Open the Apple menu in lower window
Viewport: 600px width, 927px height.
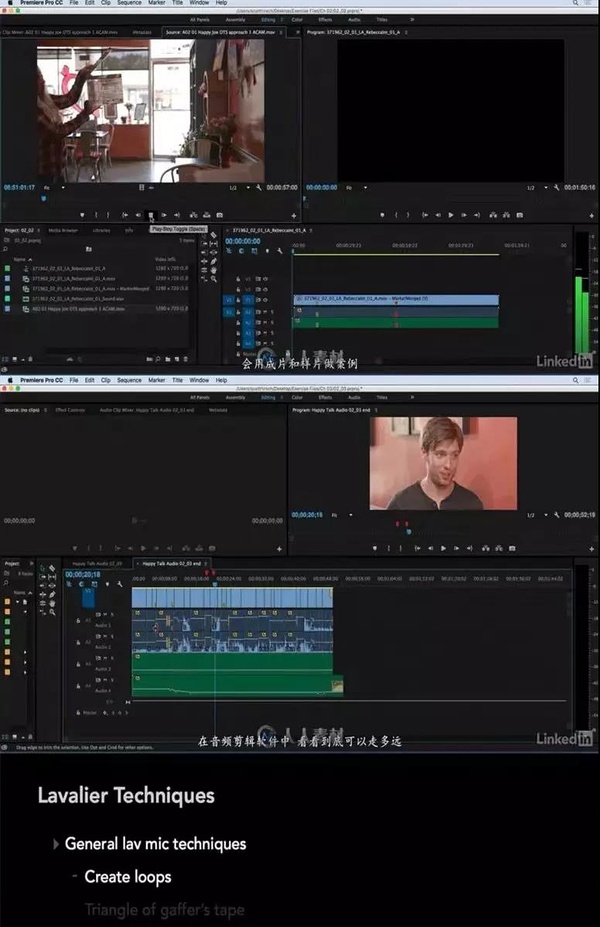click(x=10, y=380)
